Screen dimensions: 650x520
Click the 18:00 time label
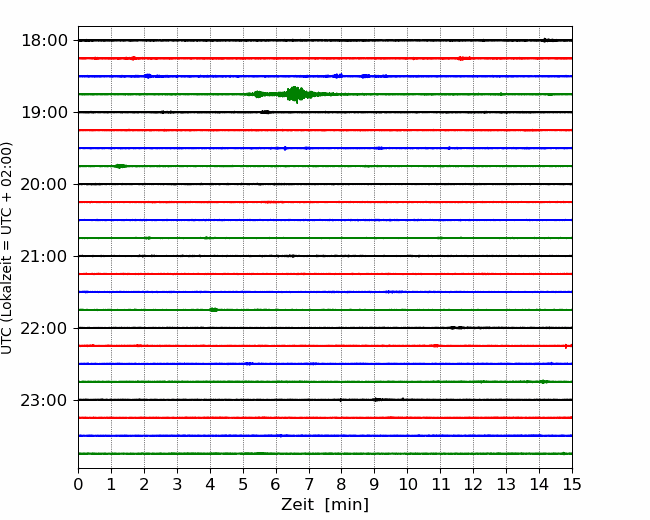click(x=44, y=41)
